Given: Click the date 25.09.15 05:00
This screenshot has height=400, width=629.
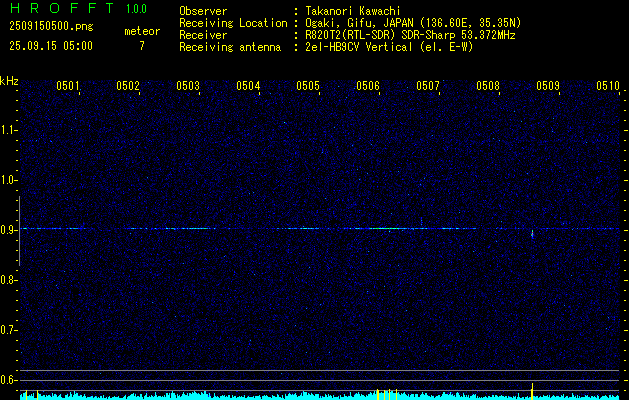Looking at the screenshot, I should pos(51,46).
